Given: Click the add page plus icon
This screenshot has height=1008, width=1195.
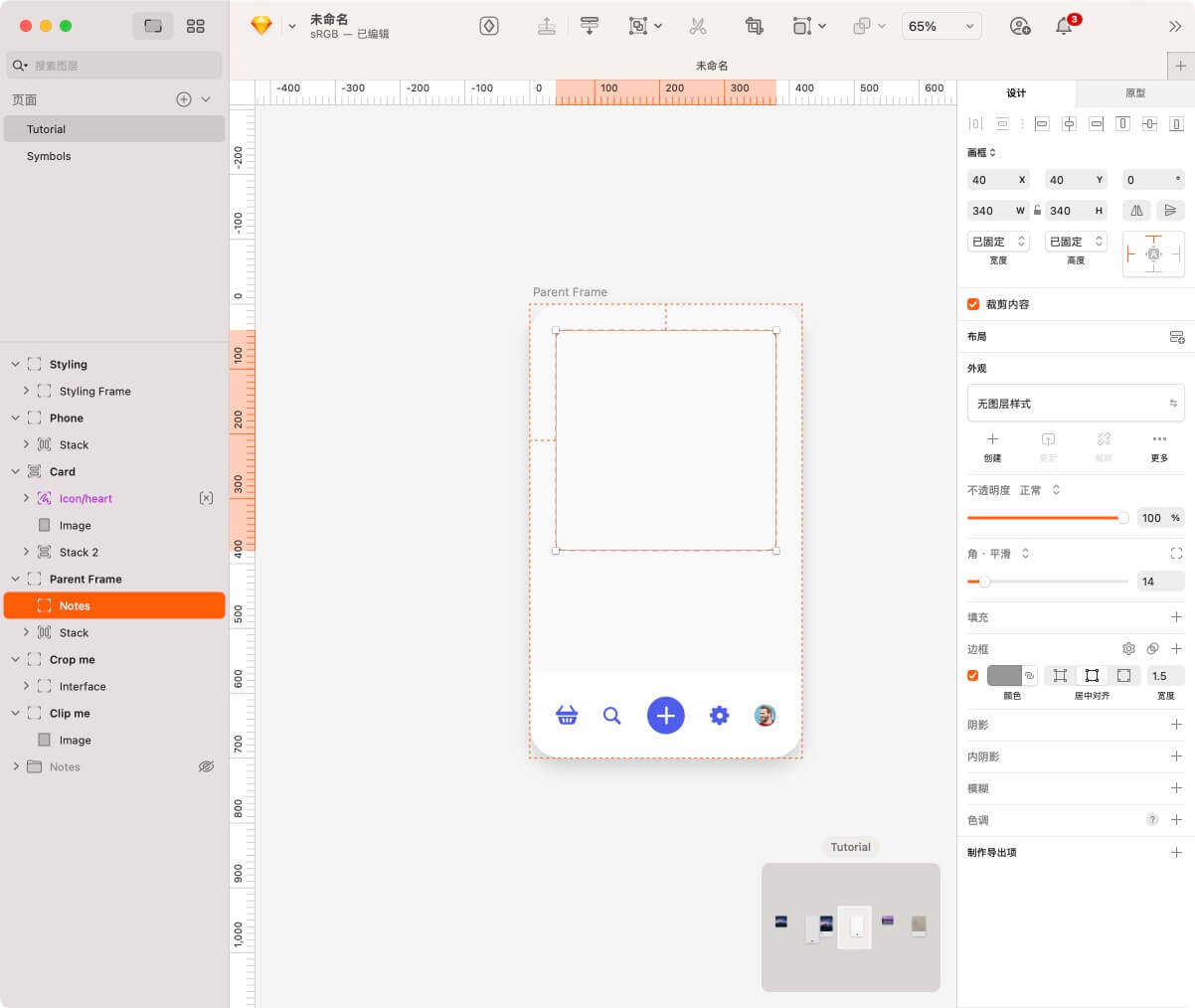Looking at the screenshot, I should tap(183, 99).
